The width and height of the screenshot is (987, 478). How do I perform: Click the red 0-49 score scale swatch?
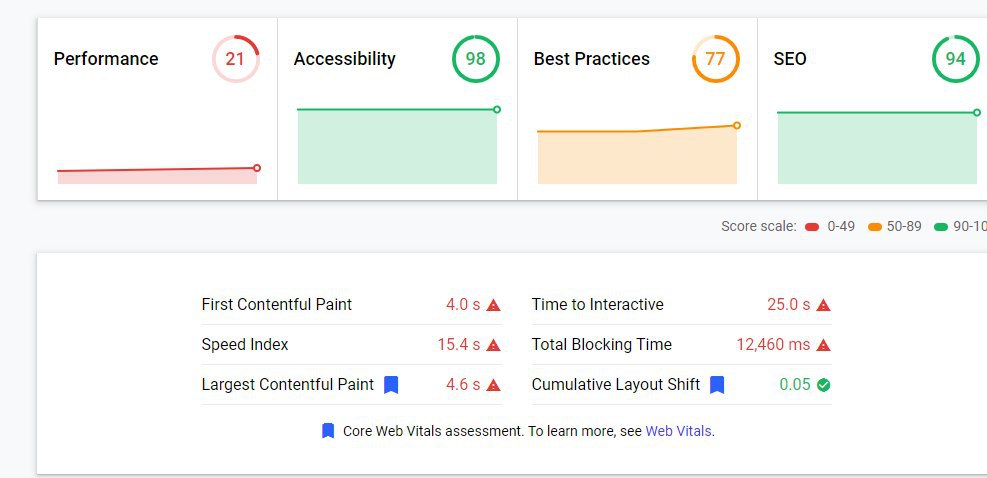pos(812,227)
